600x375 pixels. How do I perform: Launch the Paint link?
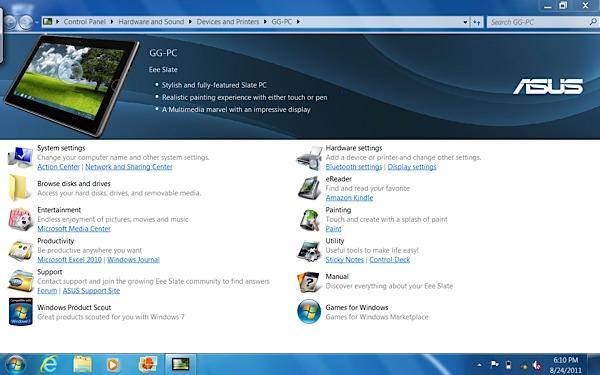tap(333, 229)
